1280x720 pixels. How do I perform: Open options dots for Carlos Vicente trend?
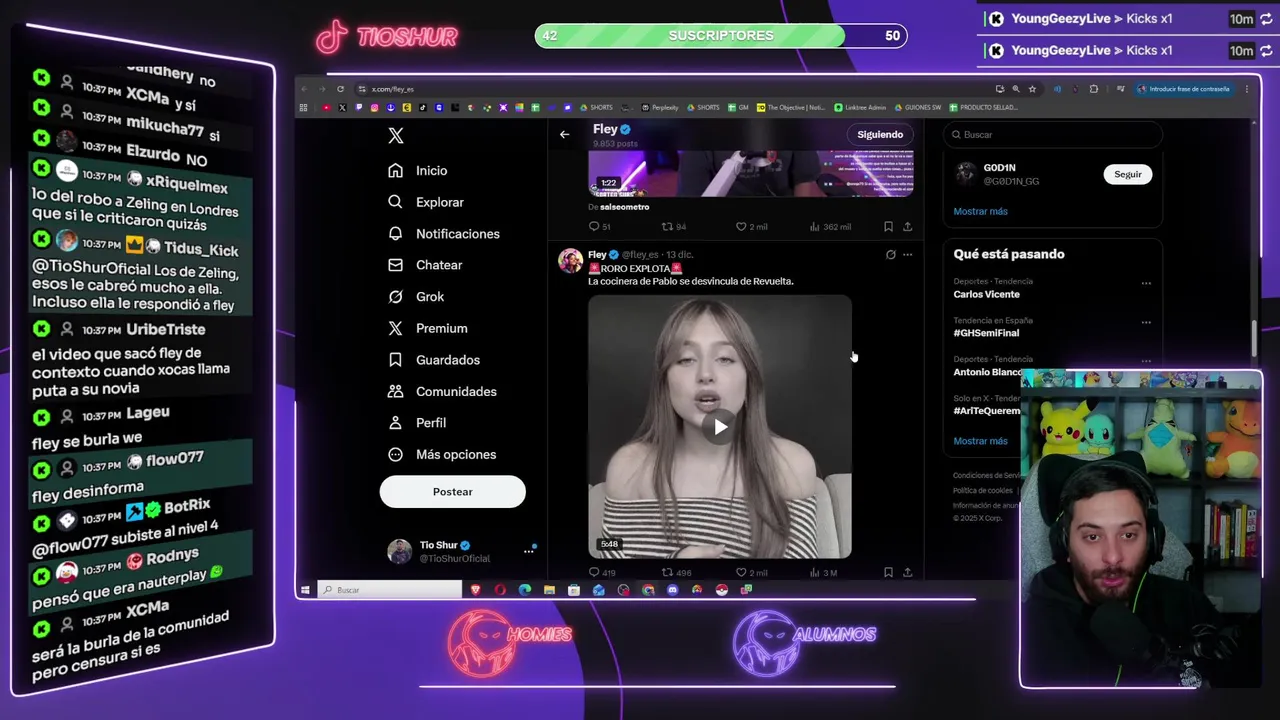(x=1146, y=283)
